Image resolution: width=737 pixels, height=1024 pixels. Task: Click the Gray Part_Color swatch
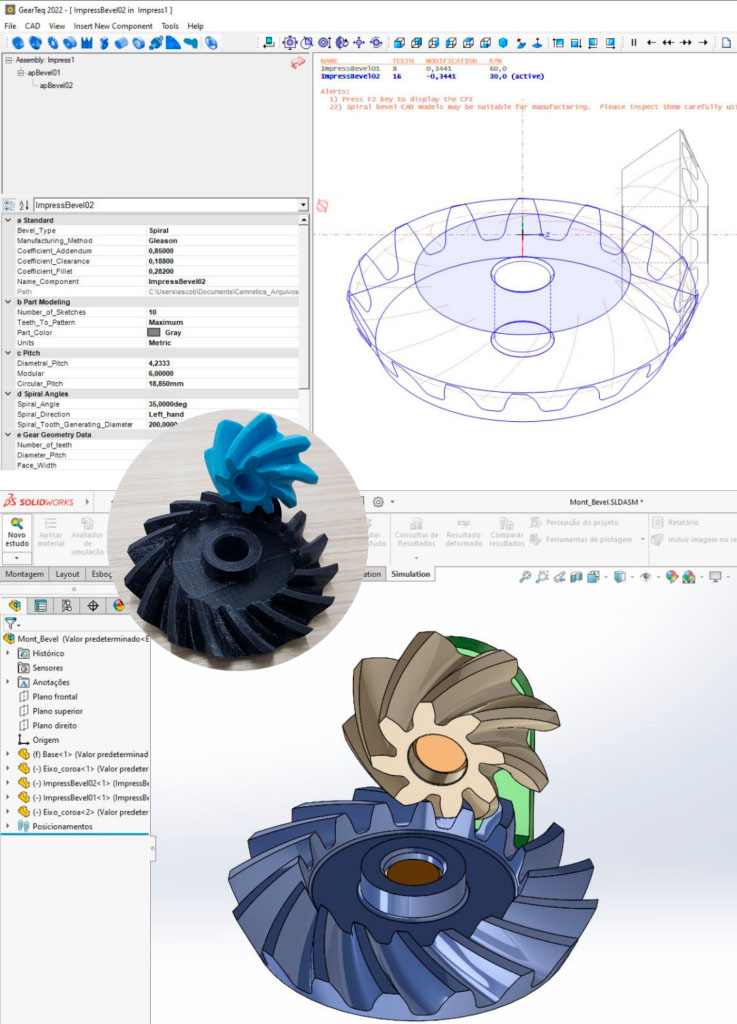(154, 332)
